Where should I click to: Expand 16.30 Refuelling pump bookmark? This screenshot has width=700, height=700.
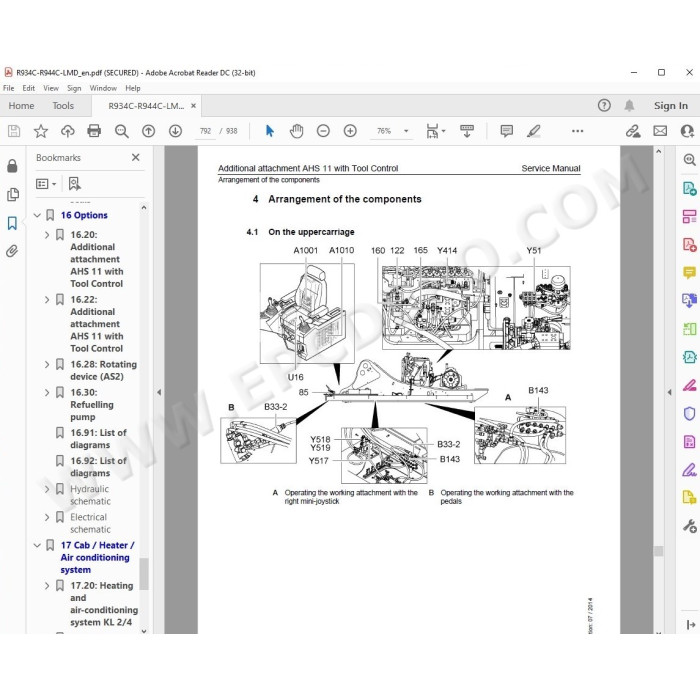coord(47,392)
